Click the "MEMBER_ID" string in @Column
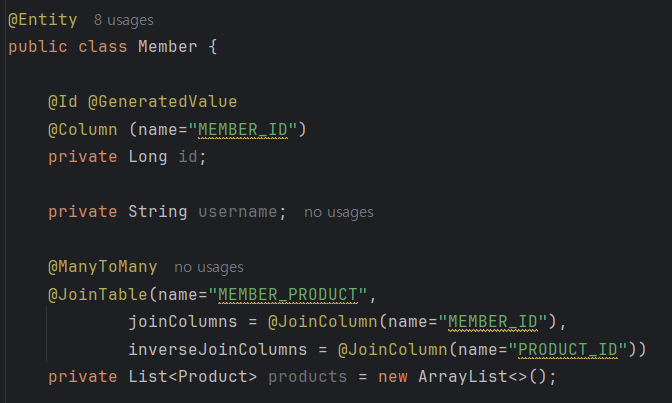672x403 pixels. tap(243, 129)
